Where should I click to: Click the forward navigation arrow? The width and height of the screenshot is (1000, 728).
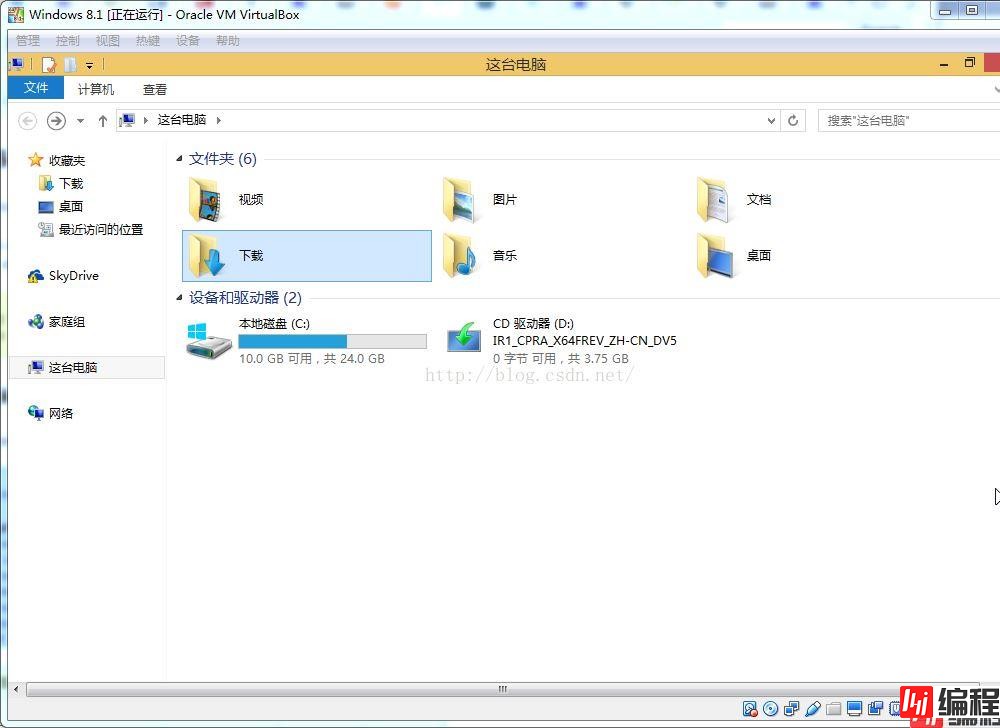pyautogui.click(x=56, y=120)
